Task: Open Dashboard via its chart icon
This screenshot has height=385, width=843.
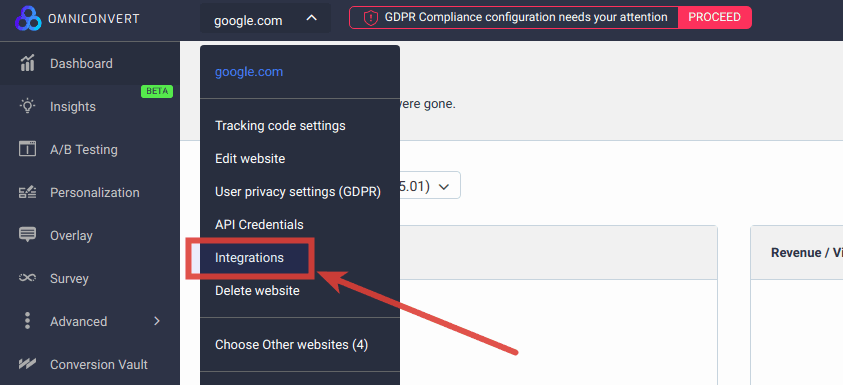Action: pos(27,63)
